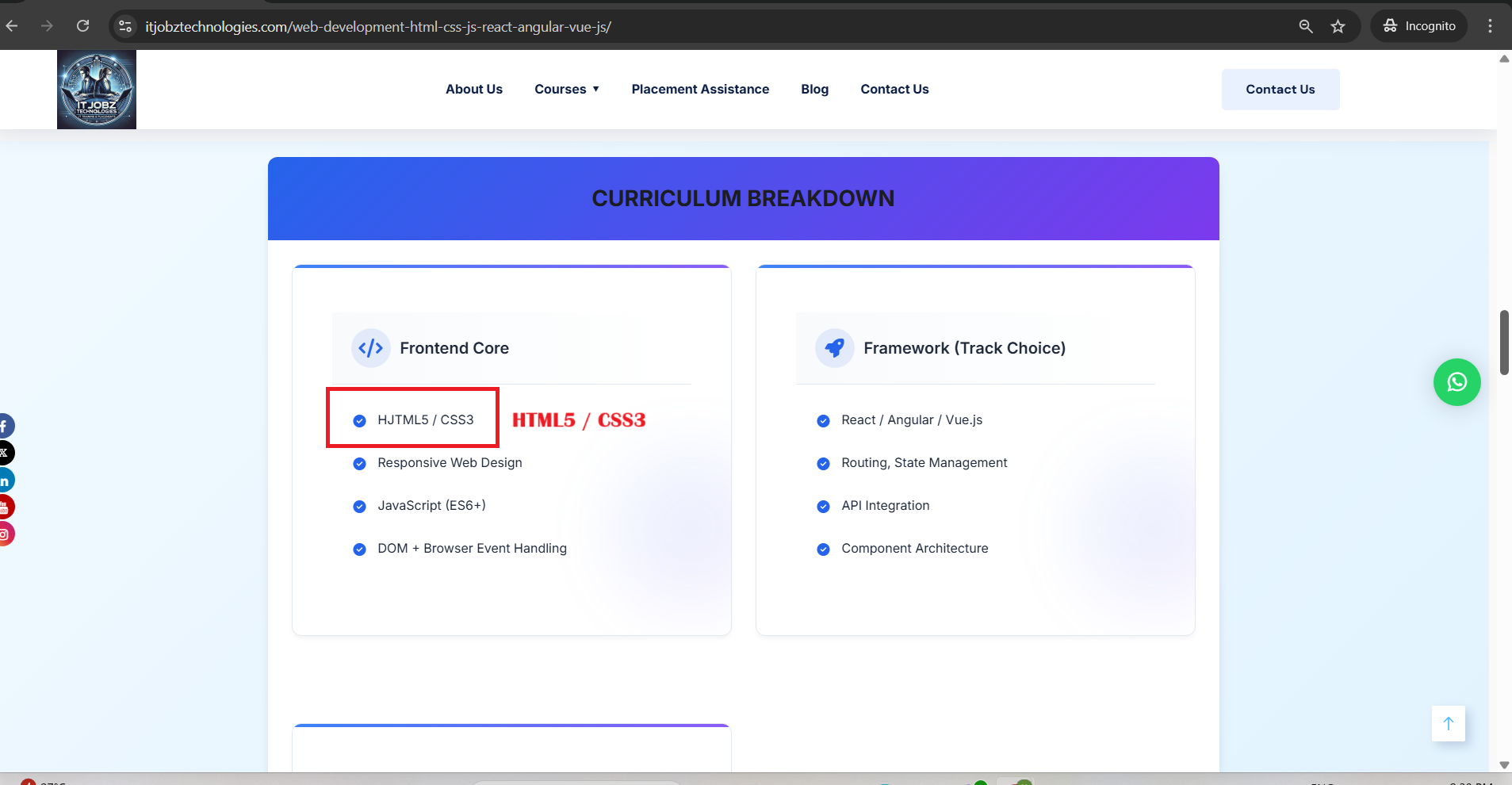Open the Instagram sidebar icon
Image resolution: width=1512 pixels, height=785 pixels.
[x=5, y=534]
